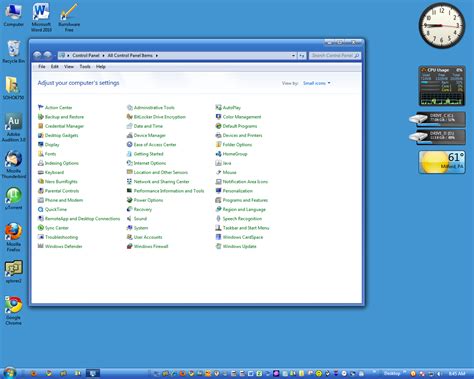474x379 pixels.
Task: Open the Recycle Bin desktop icon
Action: [x=13, y=52]
